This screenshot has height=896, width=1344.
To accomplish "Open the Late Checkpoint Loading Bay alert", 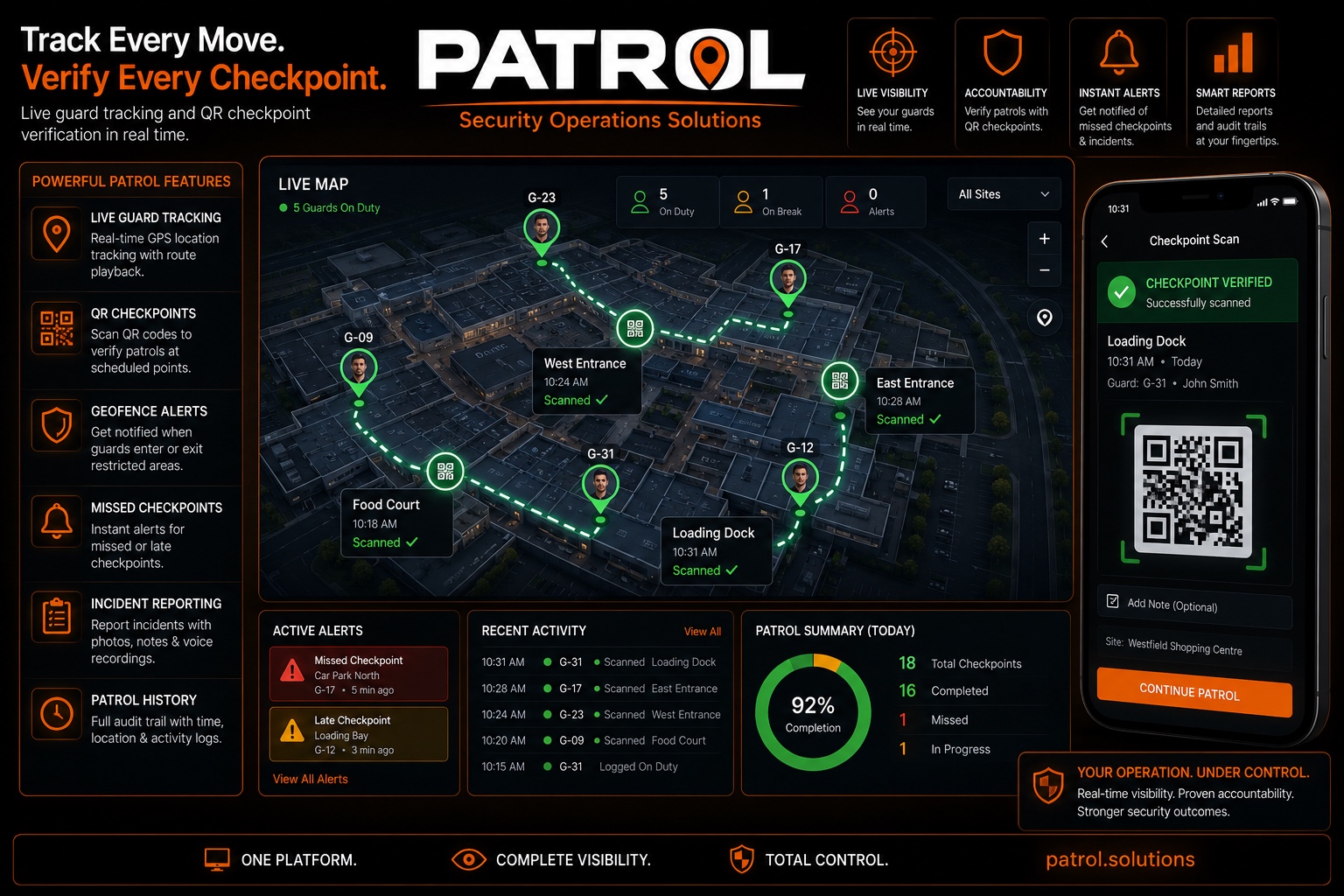I will [359, 734].
